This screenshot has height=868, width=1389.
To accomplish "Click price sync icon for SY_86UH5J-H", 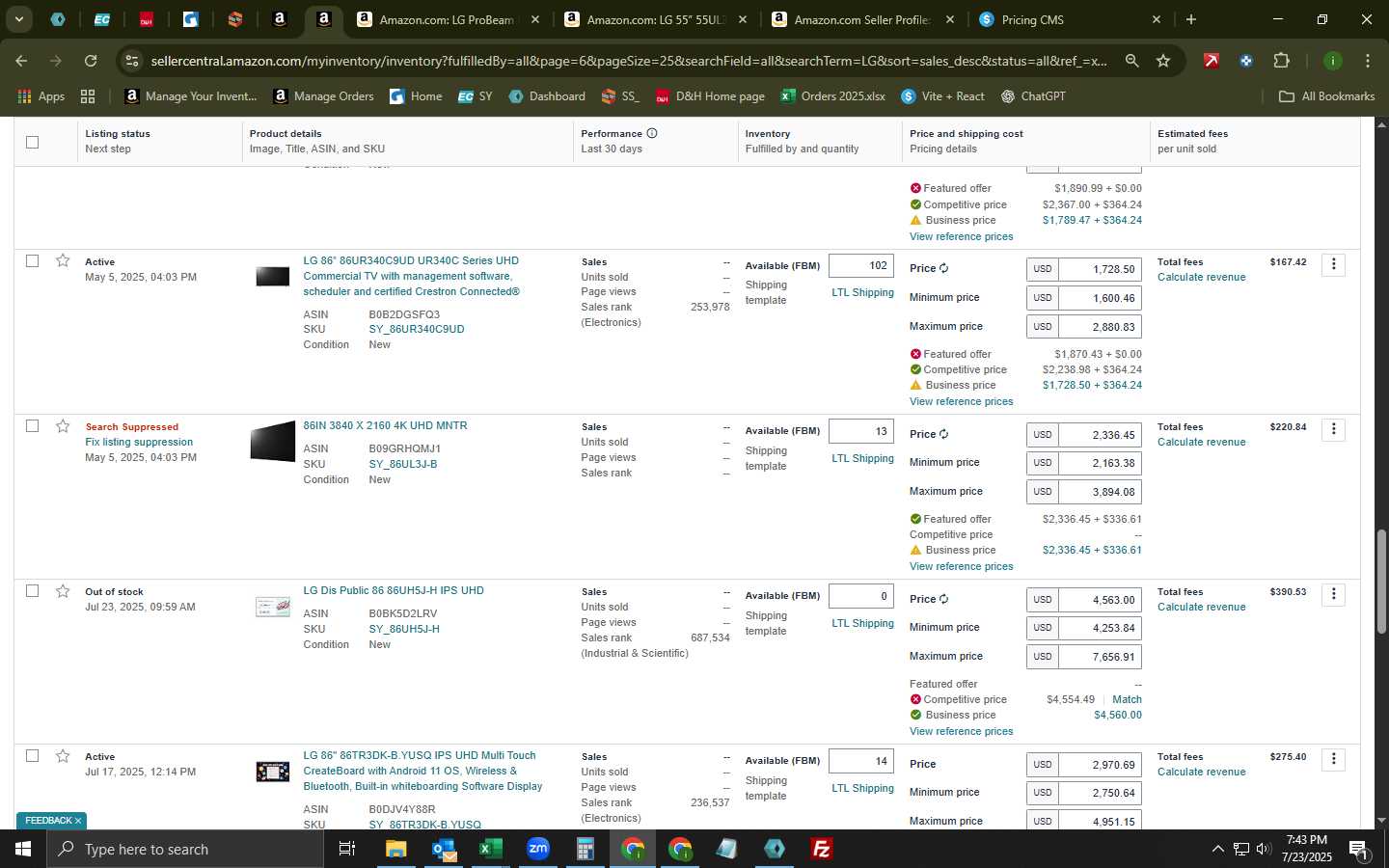I will [x=943, y=599].
